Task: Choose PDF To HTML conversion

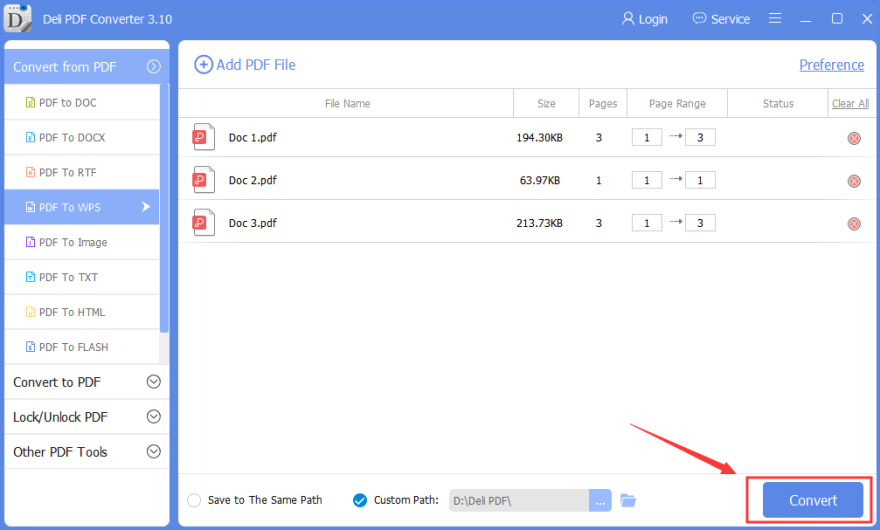Action: point(82,312)
